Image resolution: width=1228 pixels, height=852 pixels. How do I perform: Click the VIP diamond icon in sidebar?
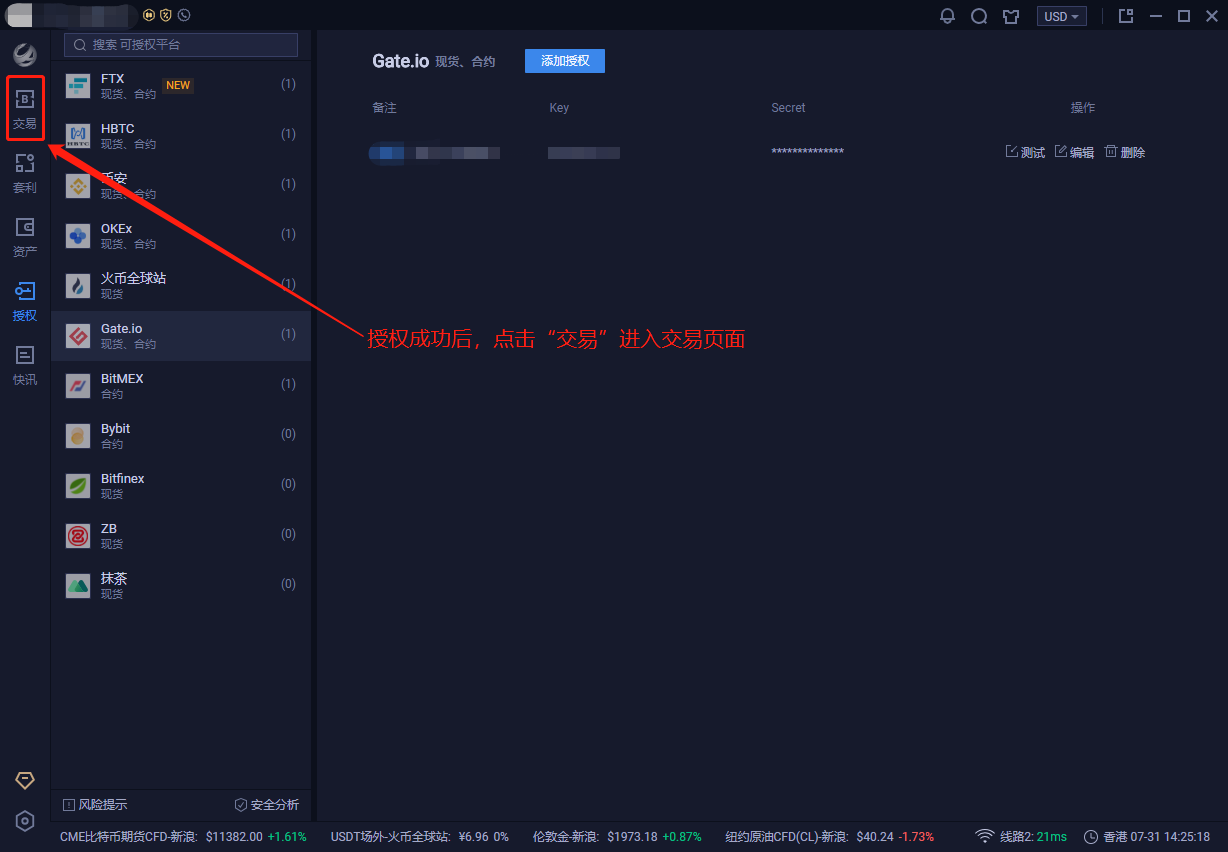coord(25,780)
